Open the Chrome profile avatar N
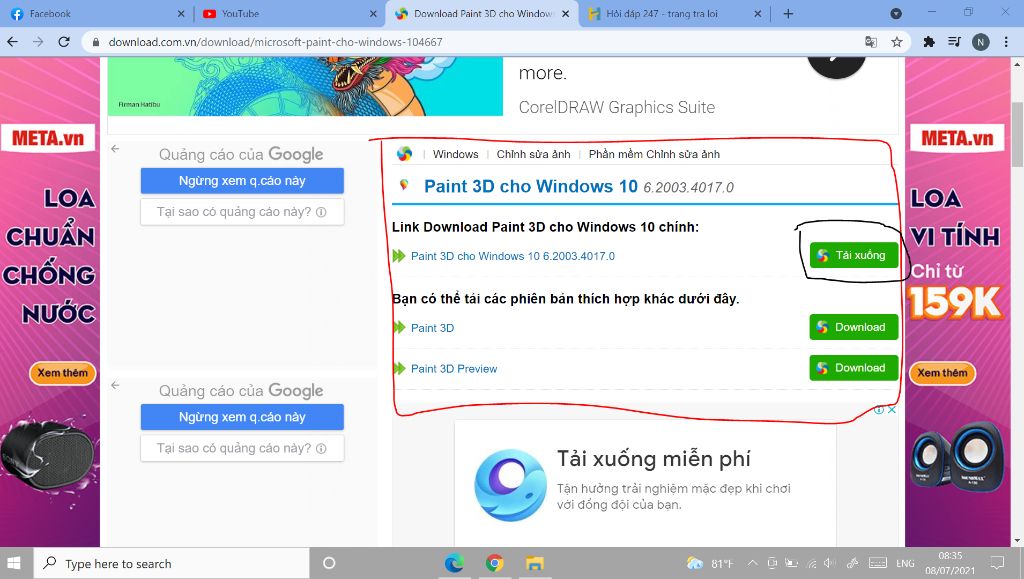The image size is (1024, 579). [980, 42]
